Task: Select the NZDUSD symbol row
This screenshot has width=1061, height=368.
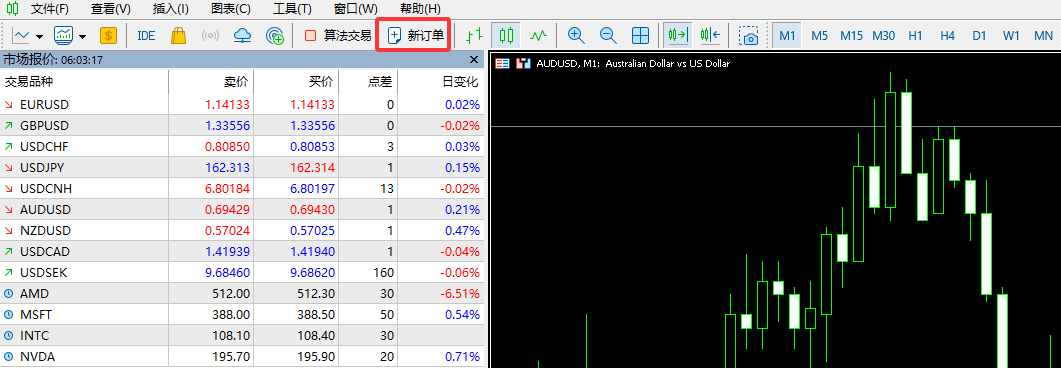Action: pyautogui.click(x=242, y=231)
